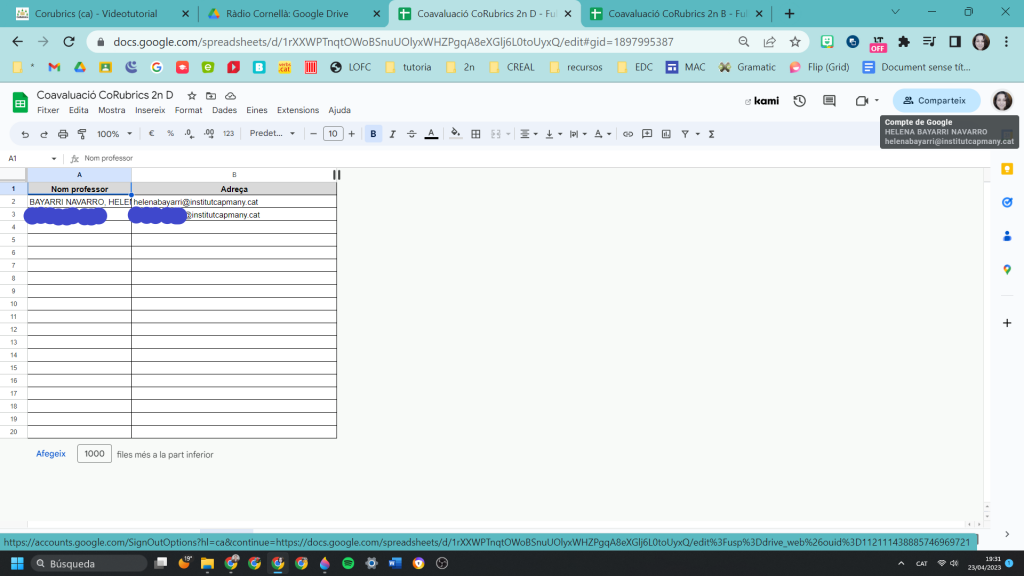Open version history clock icon
The height and width of the screenshot is (576, 1024).
pyautogui.click(x=799, y=101)
